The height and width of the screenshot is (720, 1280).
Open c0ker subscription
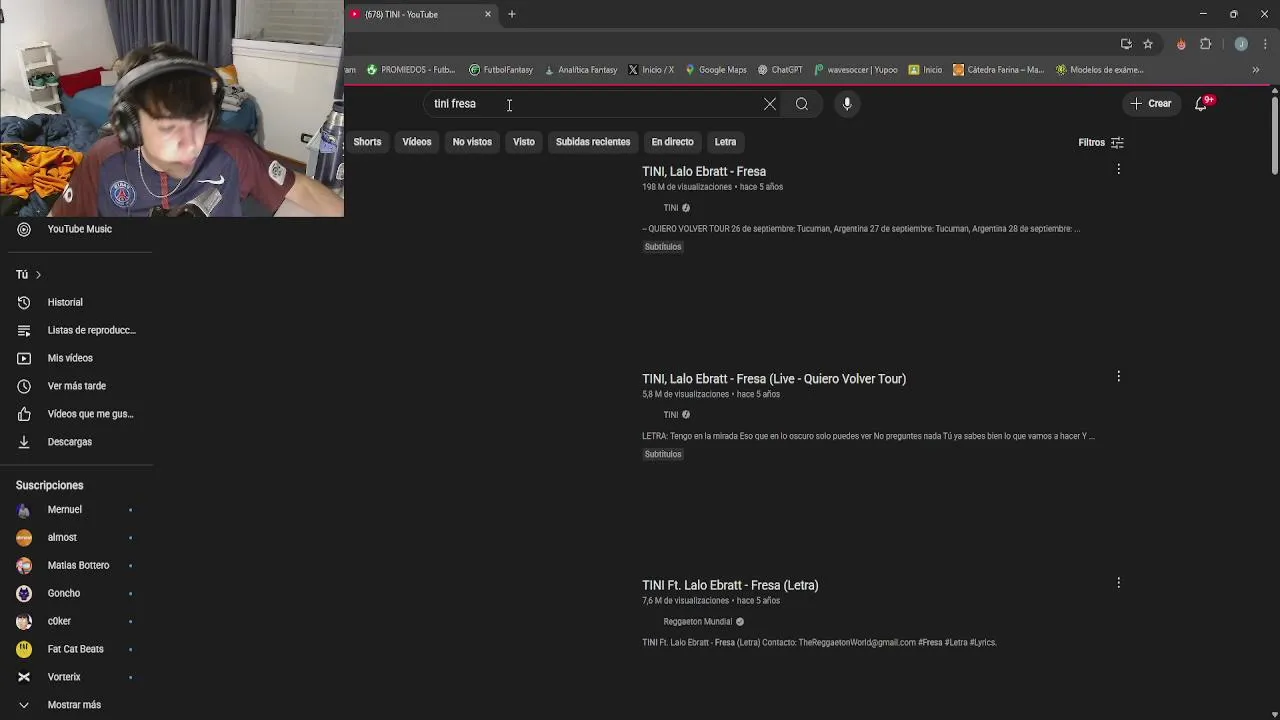[x=76, y=621]
